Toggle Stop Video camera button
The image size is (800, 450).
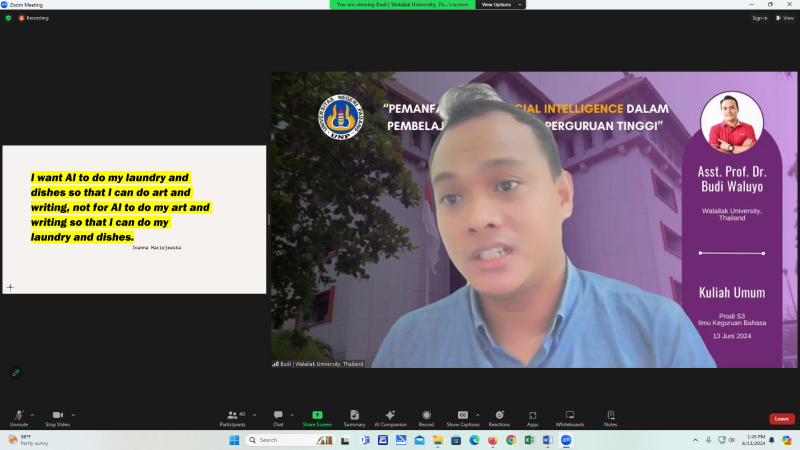pyautogui.click(x=58, y=418)
